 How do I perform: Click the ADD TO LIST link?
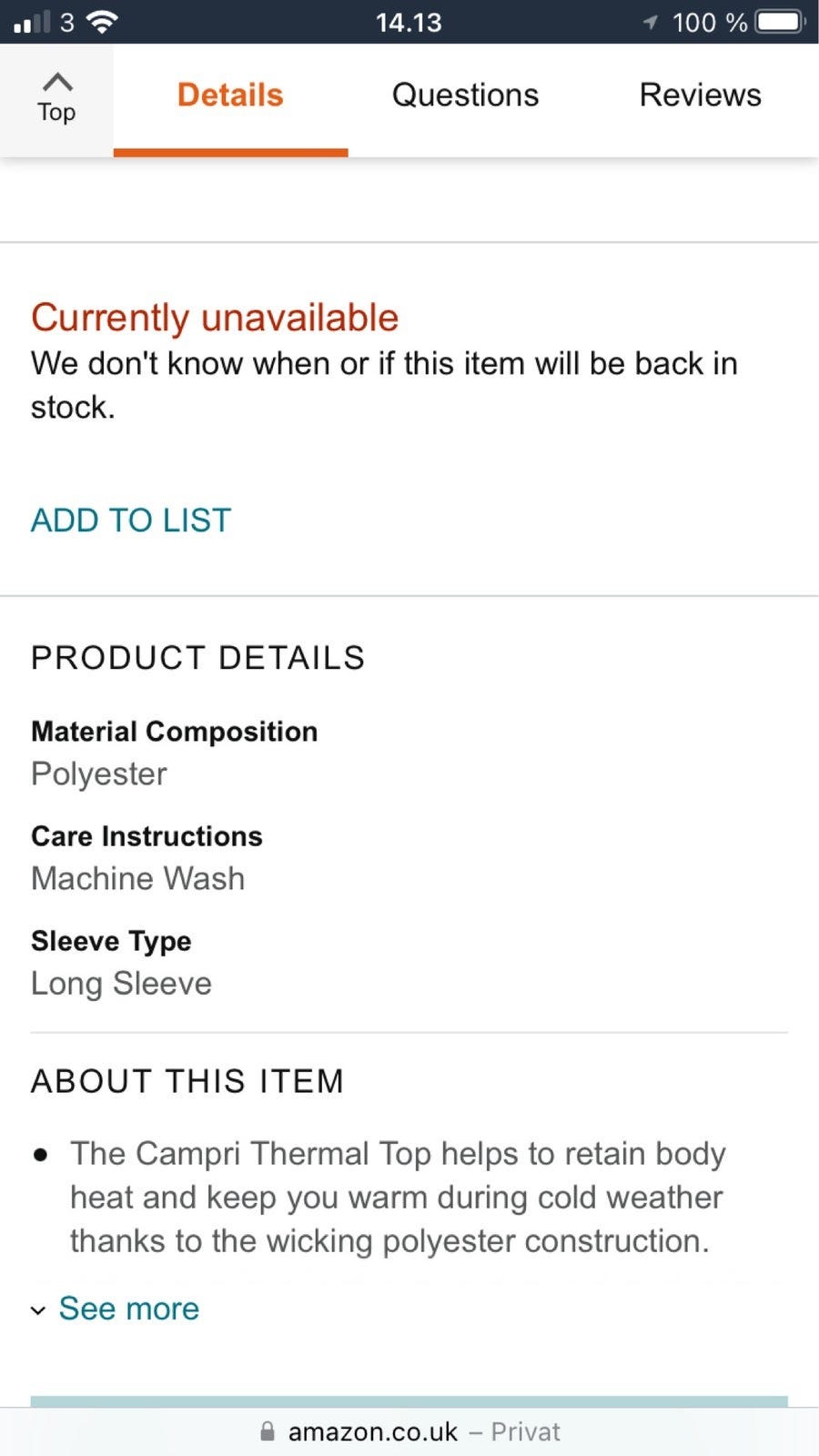(131, 521)
